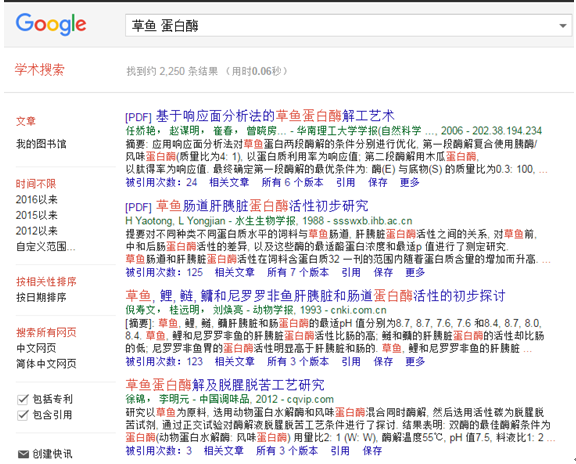Screen dimensions: 576x464
Task: Restrict search to 中文网页
Action: (x=36, y=348)
